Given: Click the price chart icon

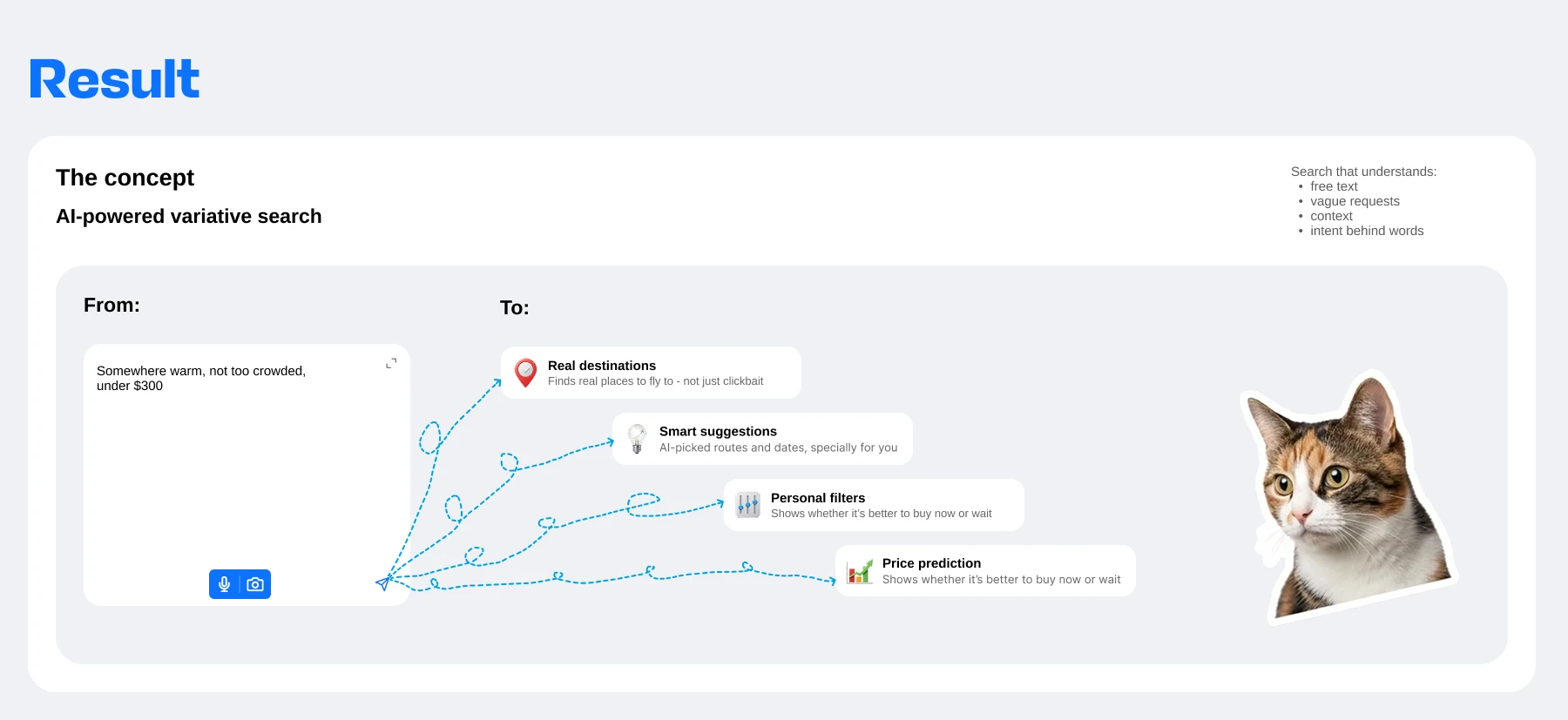Looking at the screenshot, I should point(860,571).
